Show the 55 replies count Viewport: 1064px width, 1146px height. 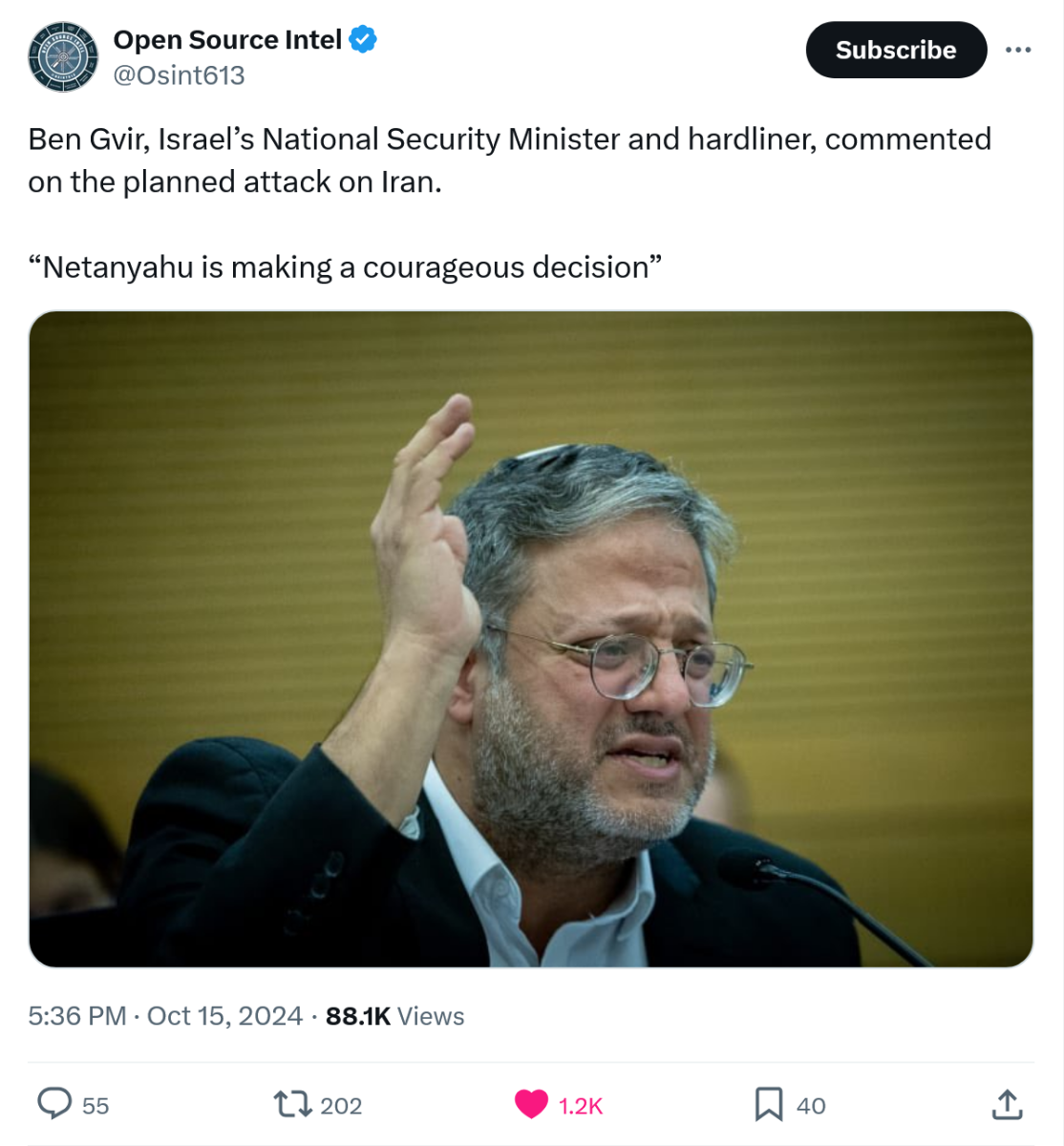point(96,1106)
